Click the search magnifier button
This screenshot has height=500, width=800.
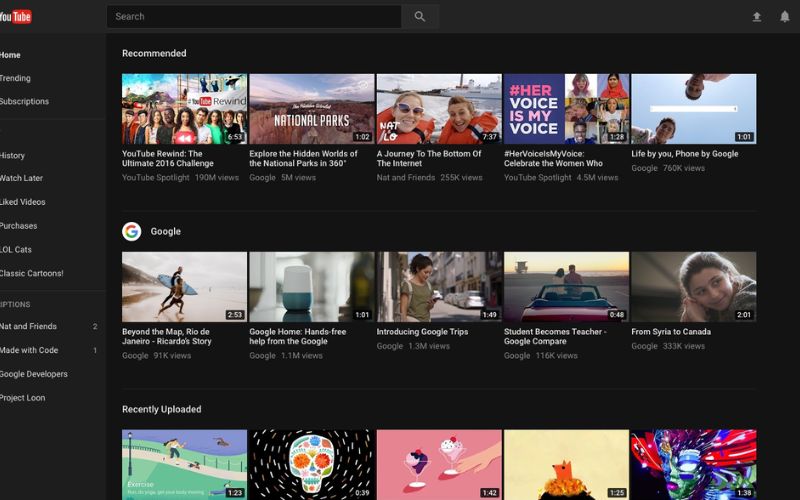click(x=420, y=16)
